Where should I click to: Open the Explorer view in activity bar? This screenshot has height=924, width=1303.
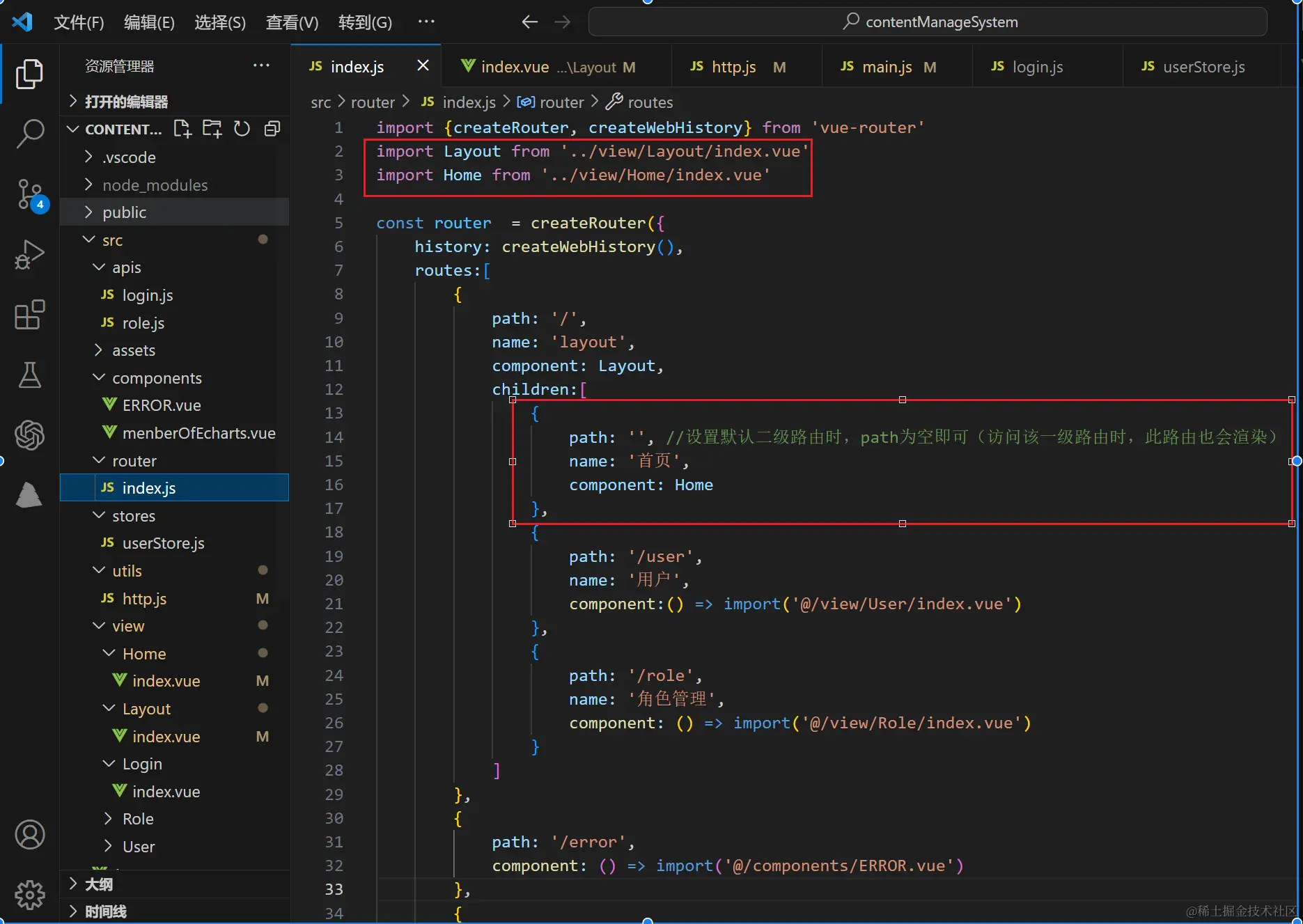(29, 74)
